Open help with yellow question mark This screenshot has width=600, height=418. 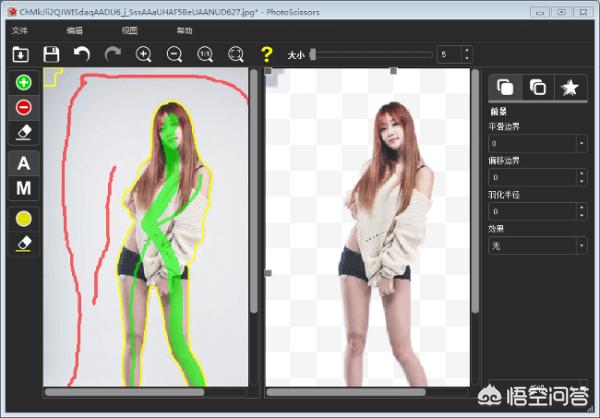(266, 54)
